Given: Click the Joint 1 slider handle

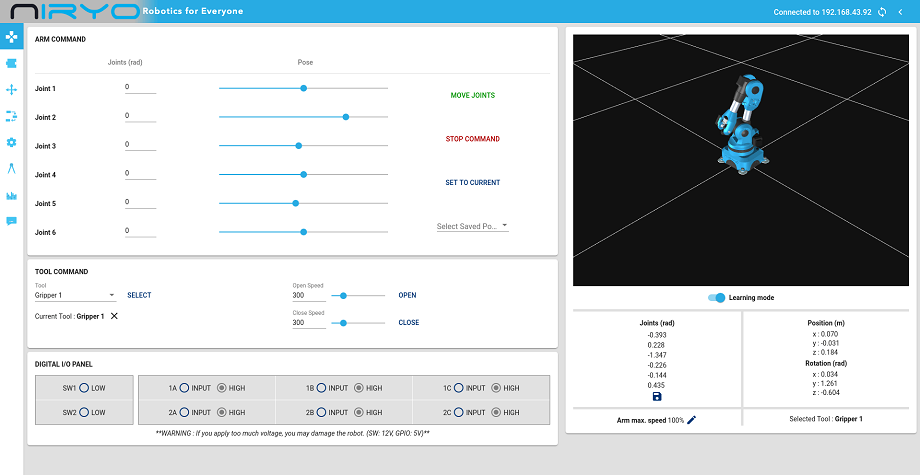Looking at the screenshot, I should coord(303,88).
